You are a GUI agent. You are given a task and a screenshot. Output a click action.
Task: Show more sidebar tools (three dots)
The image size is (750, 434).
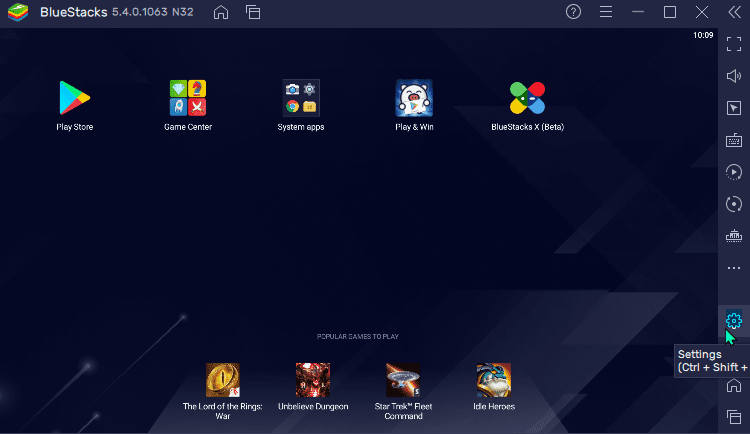tap(734, 268)
